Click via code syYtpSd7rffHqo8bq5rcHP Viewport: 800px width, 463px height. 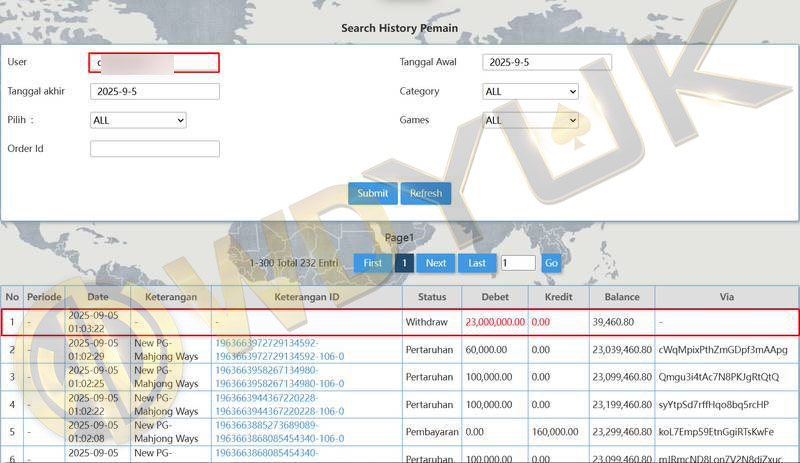click(714, 405)
